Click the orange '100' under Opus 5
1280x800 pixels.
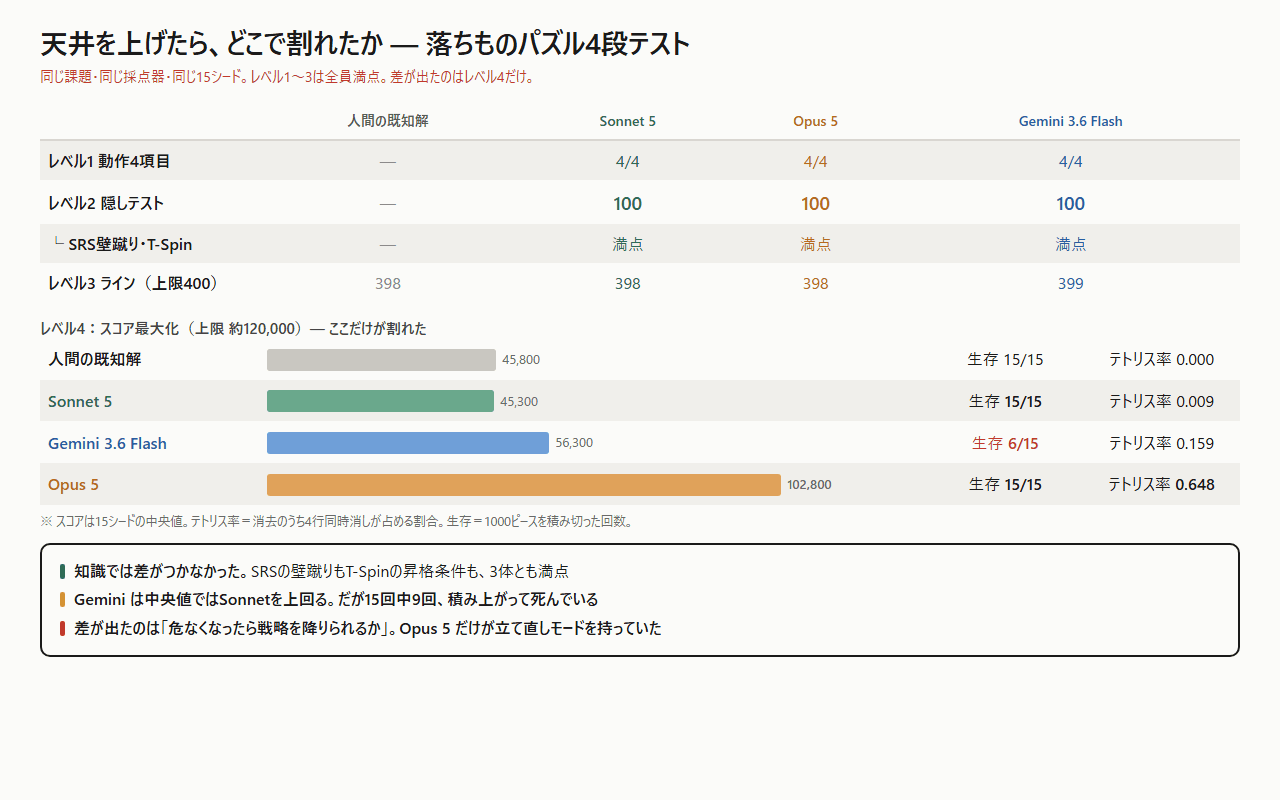[x=816, y=204]
